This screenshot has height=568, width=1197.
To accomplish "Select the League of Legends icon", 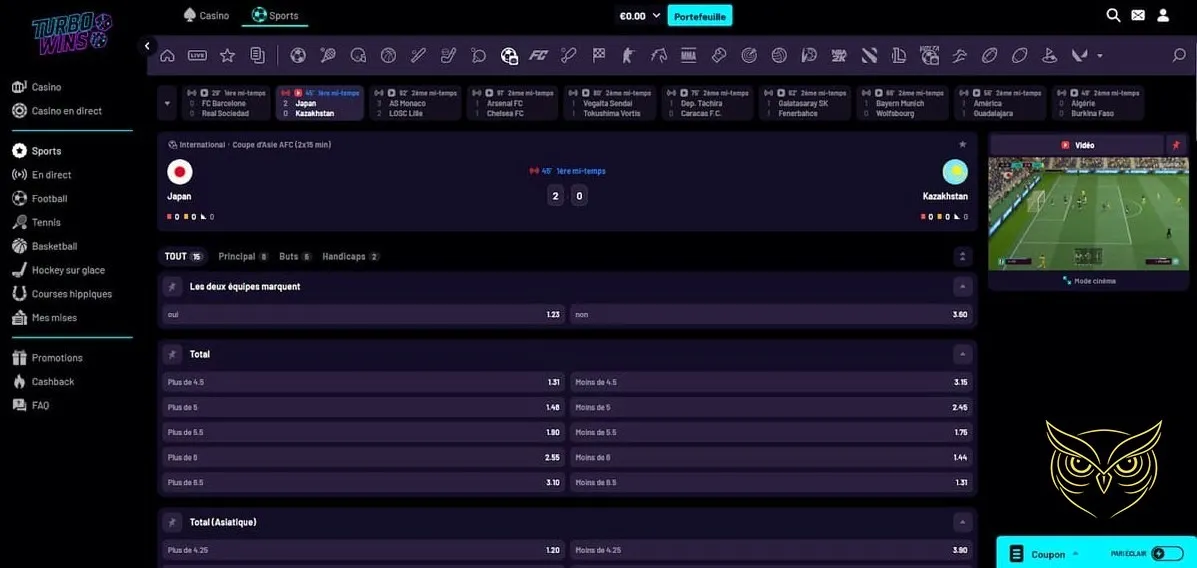I will click(x=899, y=56).
